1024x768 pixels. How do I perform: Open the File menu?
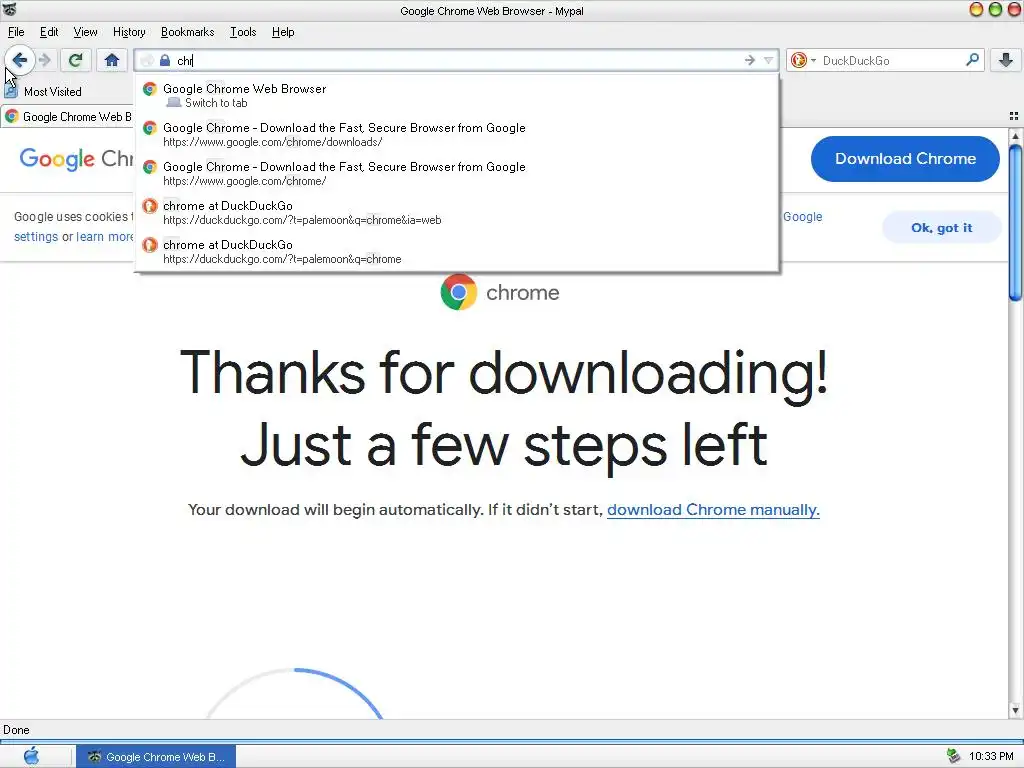(x=16, y=32)
